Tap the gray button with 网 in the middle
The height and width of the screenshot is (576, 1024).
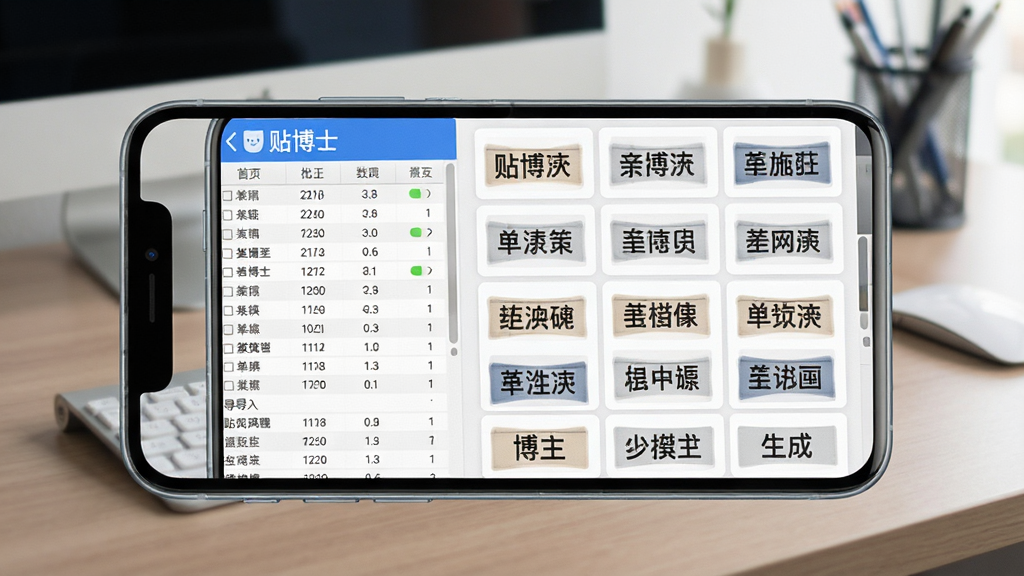tap(783, 241)
